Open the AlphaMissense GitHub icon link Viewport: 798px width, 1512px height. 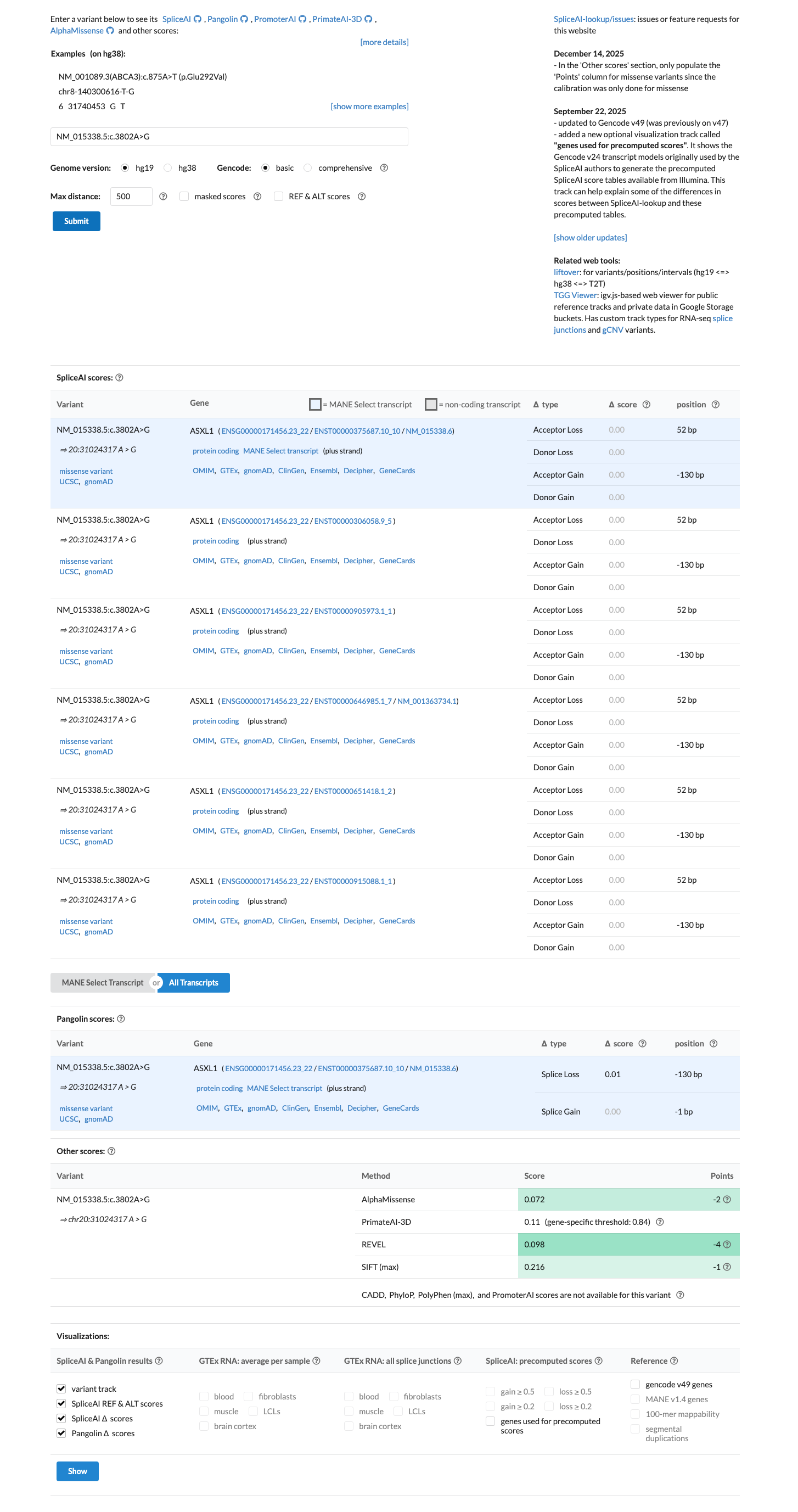110,31
